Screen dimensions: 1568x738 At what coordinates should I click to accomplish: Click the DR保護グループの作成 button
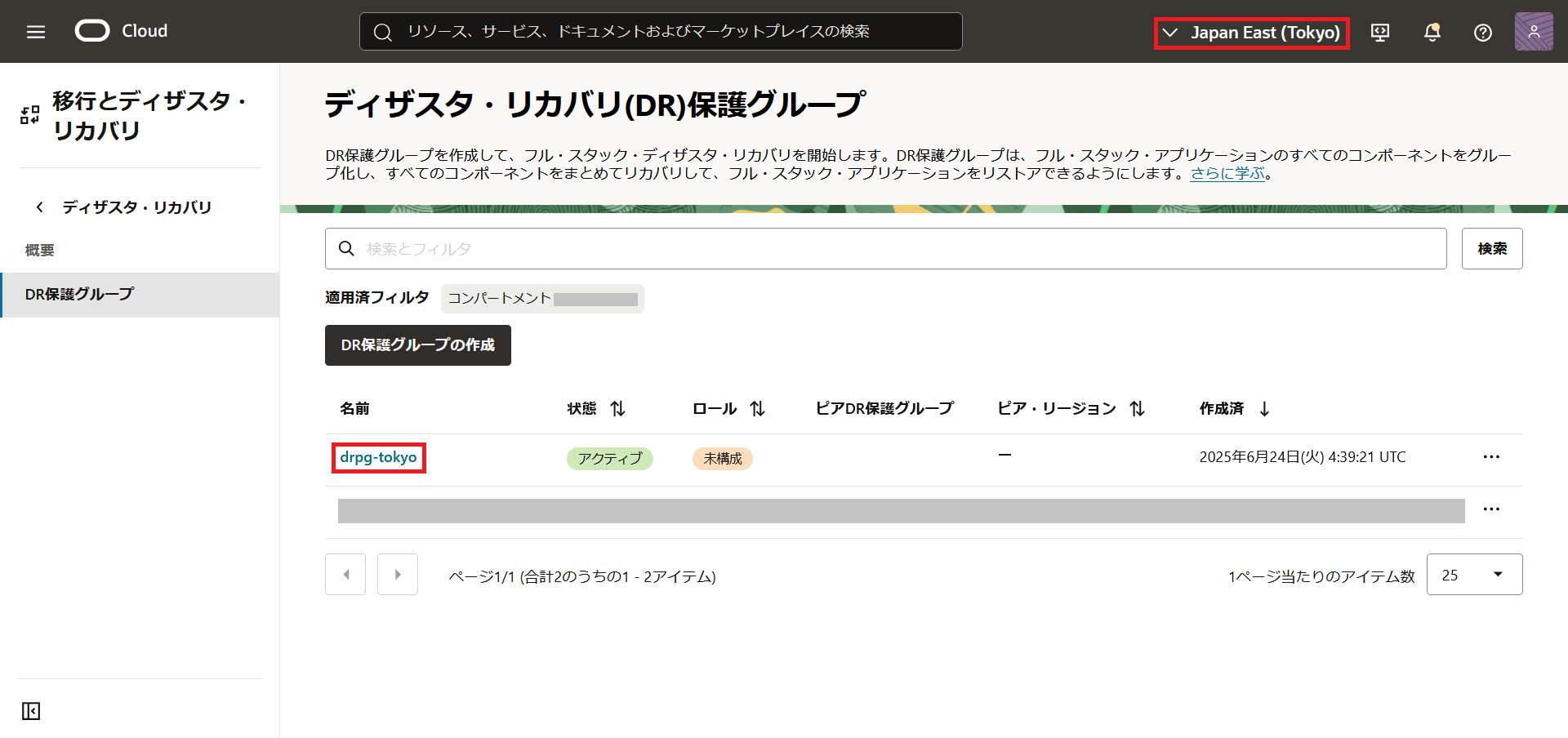coord(417,345)
